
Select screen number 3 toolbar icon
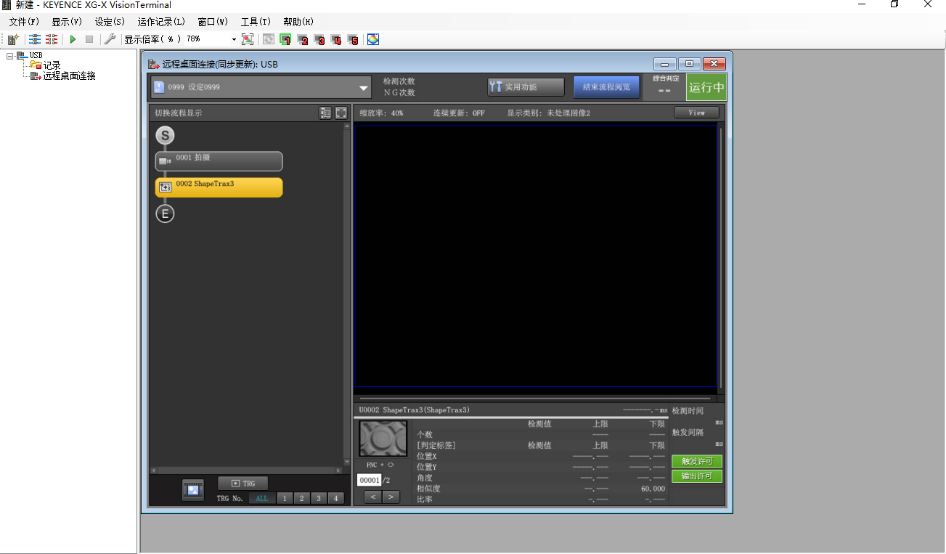pos(319,39)
